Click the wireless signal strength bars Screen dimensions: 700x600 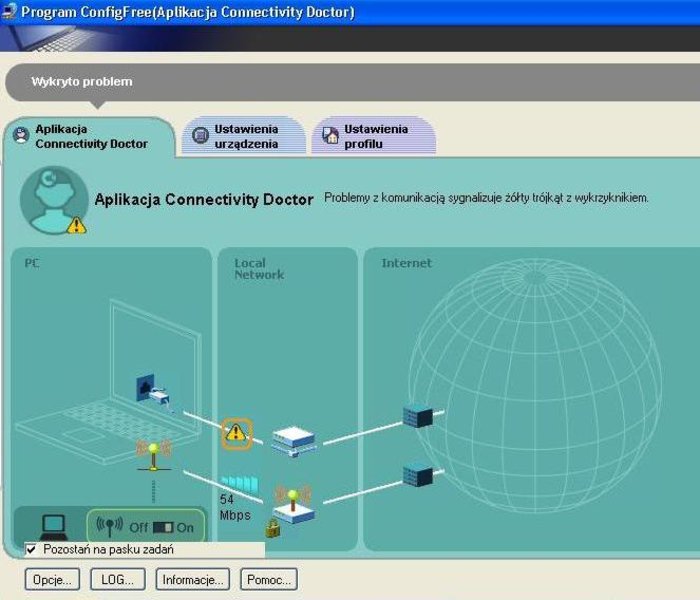click(240, 483)
